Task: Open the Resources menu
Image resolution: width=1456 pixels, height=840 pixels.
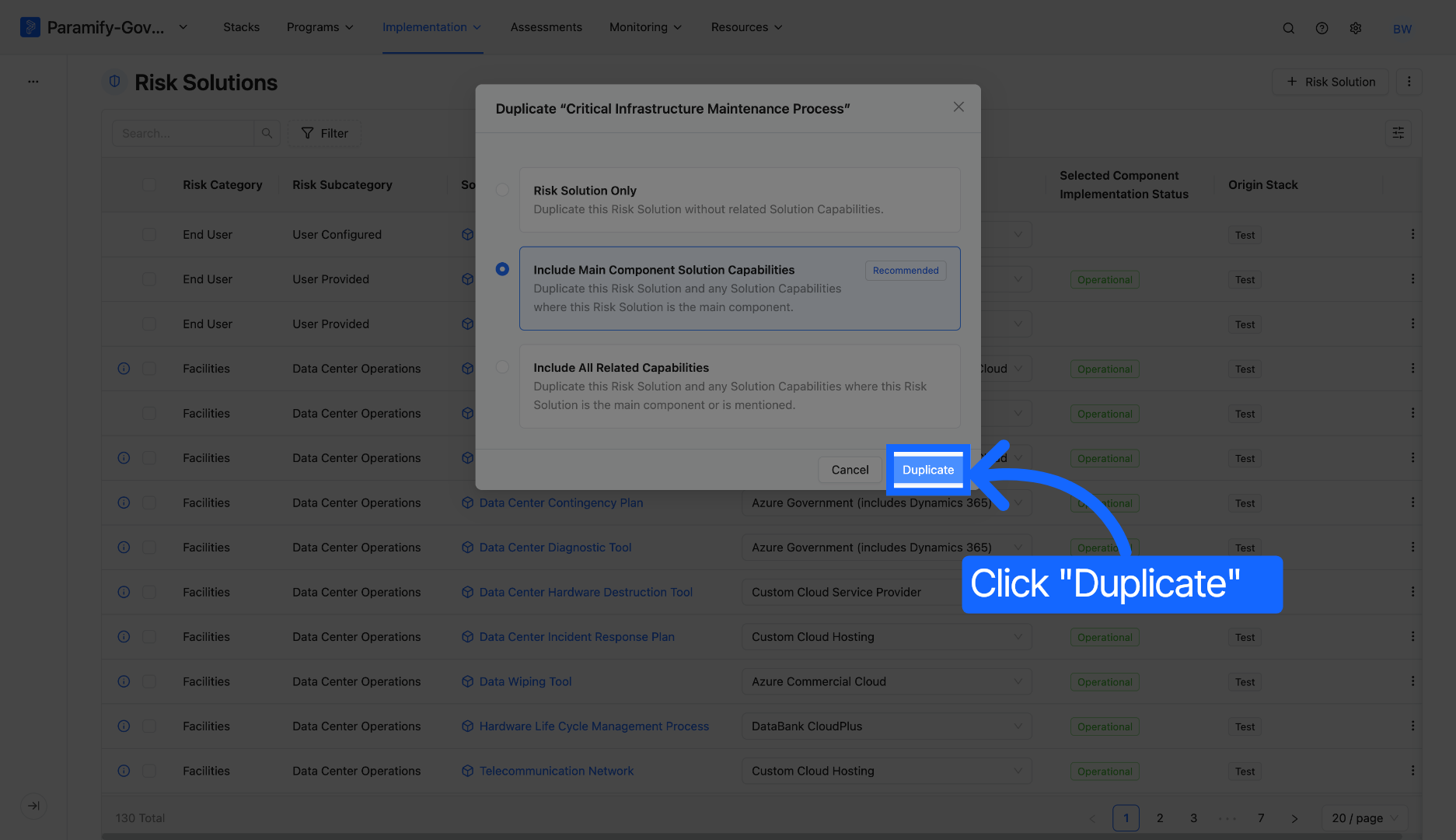Action: coord(746,27)
